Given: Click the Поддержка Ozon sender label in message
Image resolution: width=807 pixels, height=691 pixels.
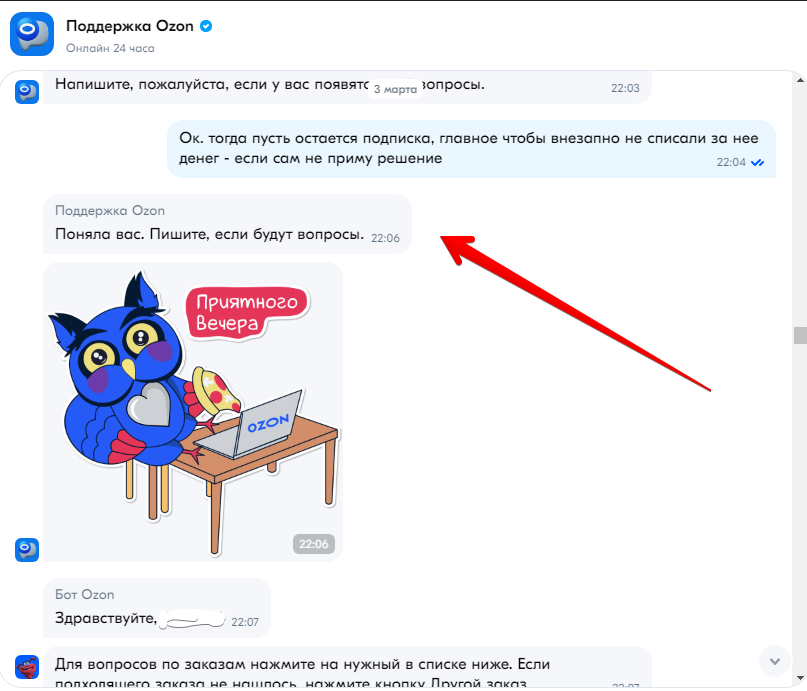Looking at the screenshot, I should (x=110, y=210).
